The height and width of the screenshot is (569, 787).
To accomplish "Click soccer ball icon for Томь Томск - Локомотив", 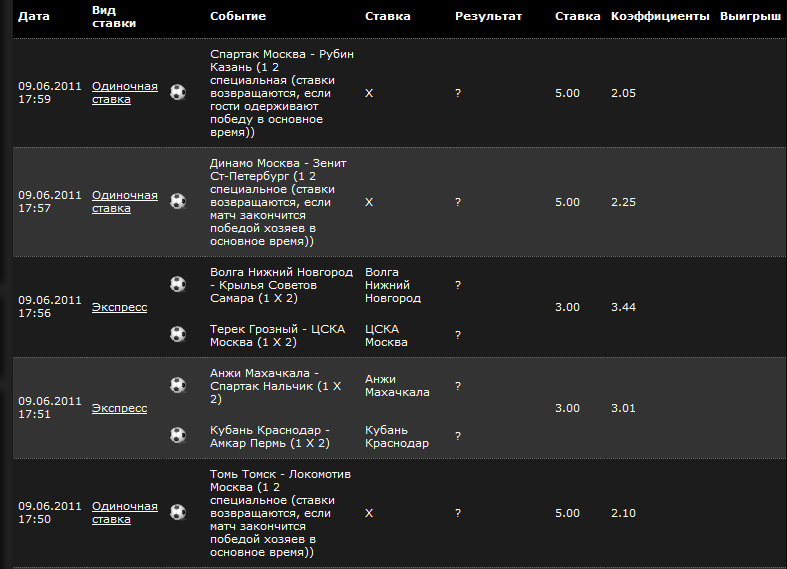I will 178,512.
